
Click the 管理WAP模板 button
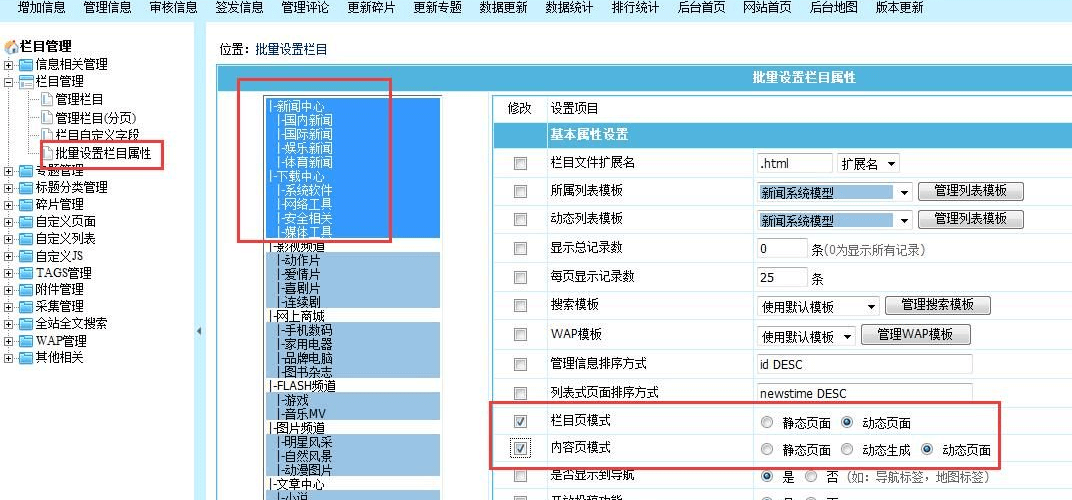click(x=916, y=334)
